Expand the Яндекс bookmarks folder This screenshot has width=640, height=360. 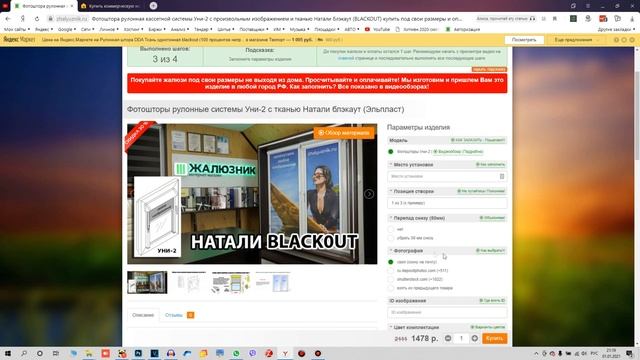[x=44, y=29]
